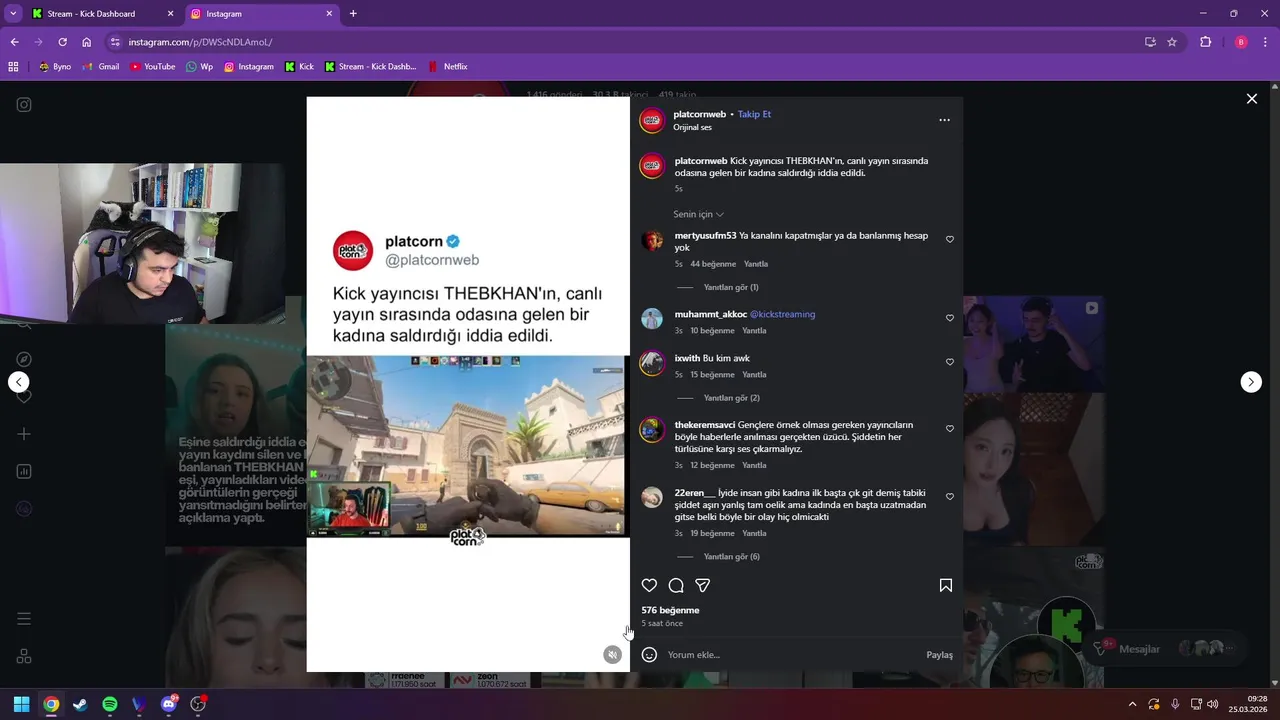Image resolution: width=1280 pixels, height=720 pixels.
Task: Select the Instagram browser tab
Action: (x=261, y=14)
